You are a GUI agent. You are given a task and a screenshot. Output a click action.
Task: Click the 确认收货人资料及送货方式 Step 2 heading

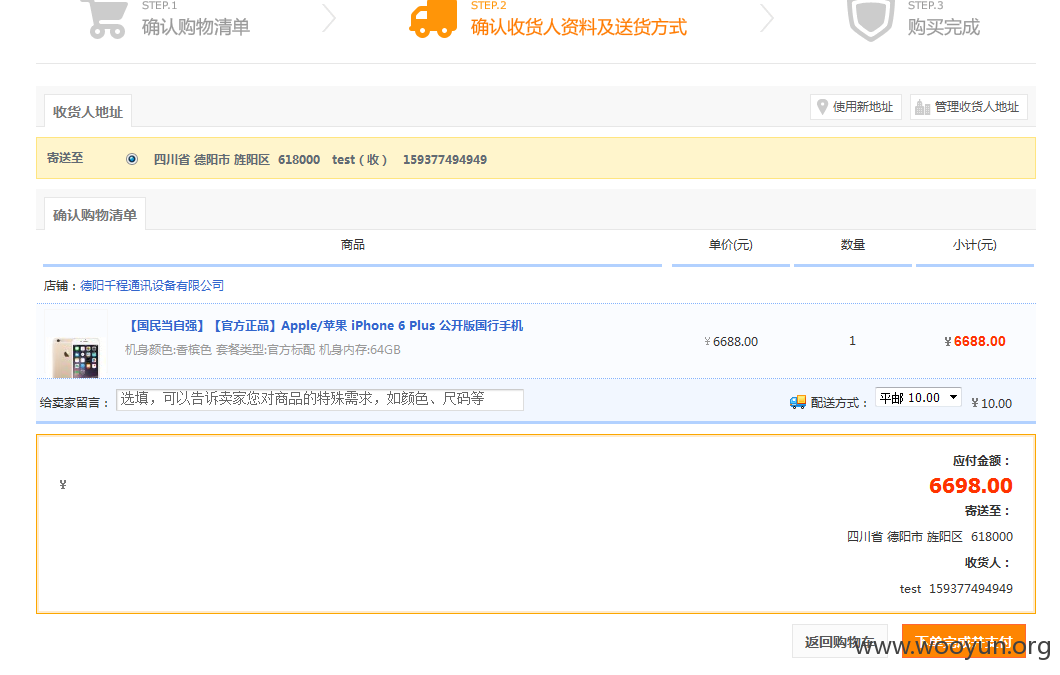[x=579, y=27]
